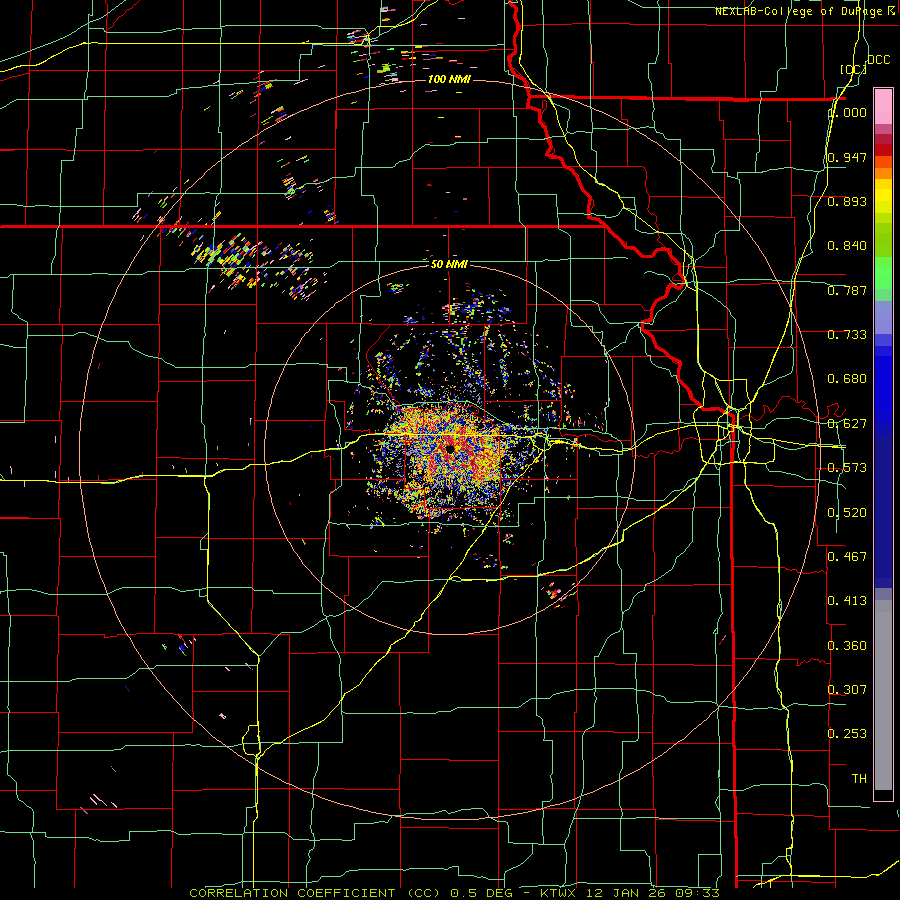
Task: Click the 0.627 value on the scale
Action: point(847,424)
